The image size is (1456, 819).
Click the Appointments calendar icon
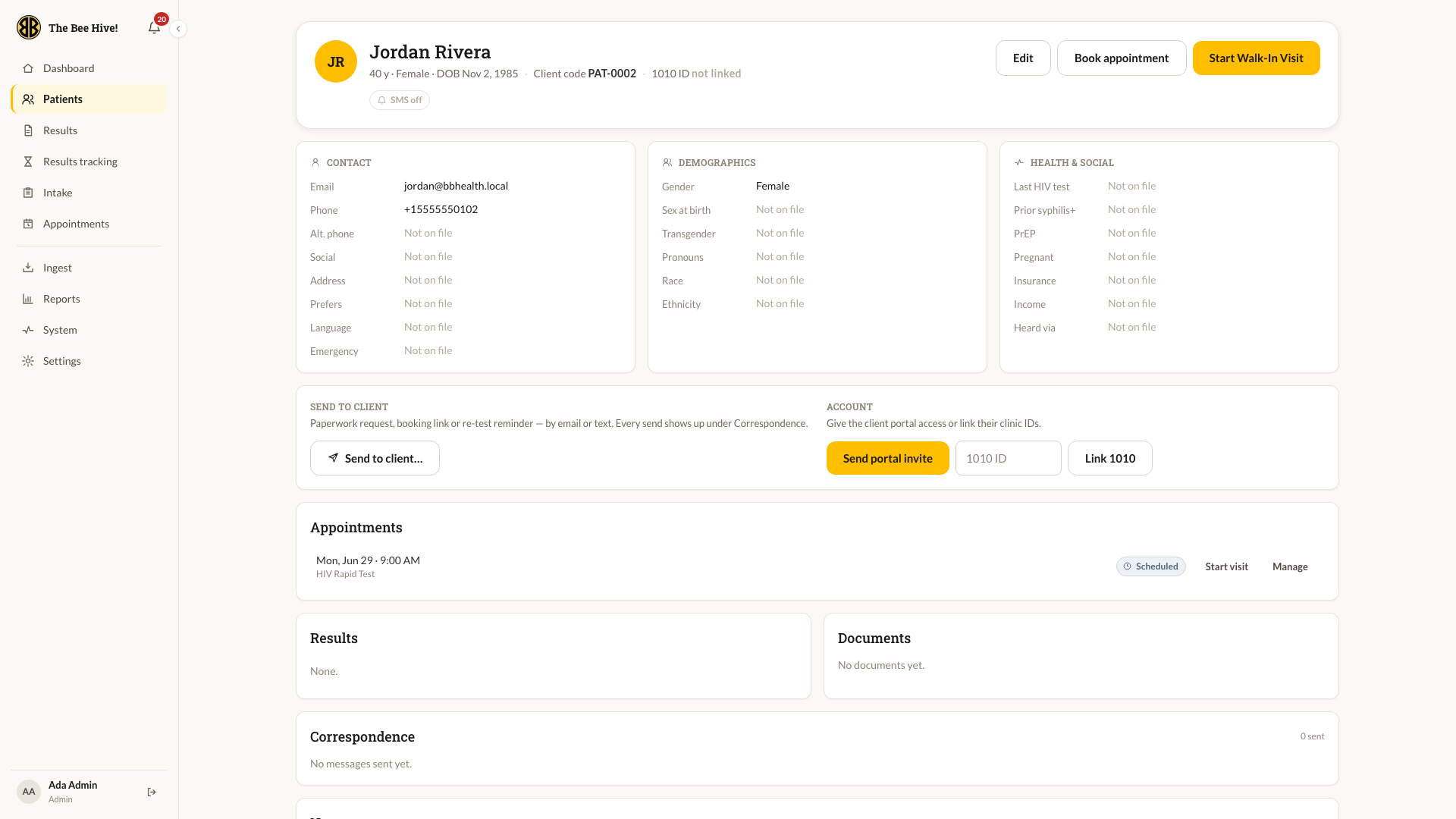(28, 224)
